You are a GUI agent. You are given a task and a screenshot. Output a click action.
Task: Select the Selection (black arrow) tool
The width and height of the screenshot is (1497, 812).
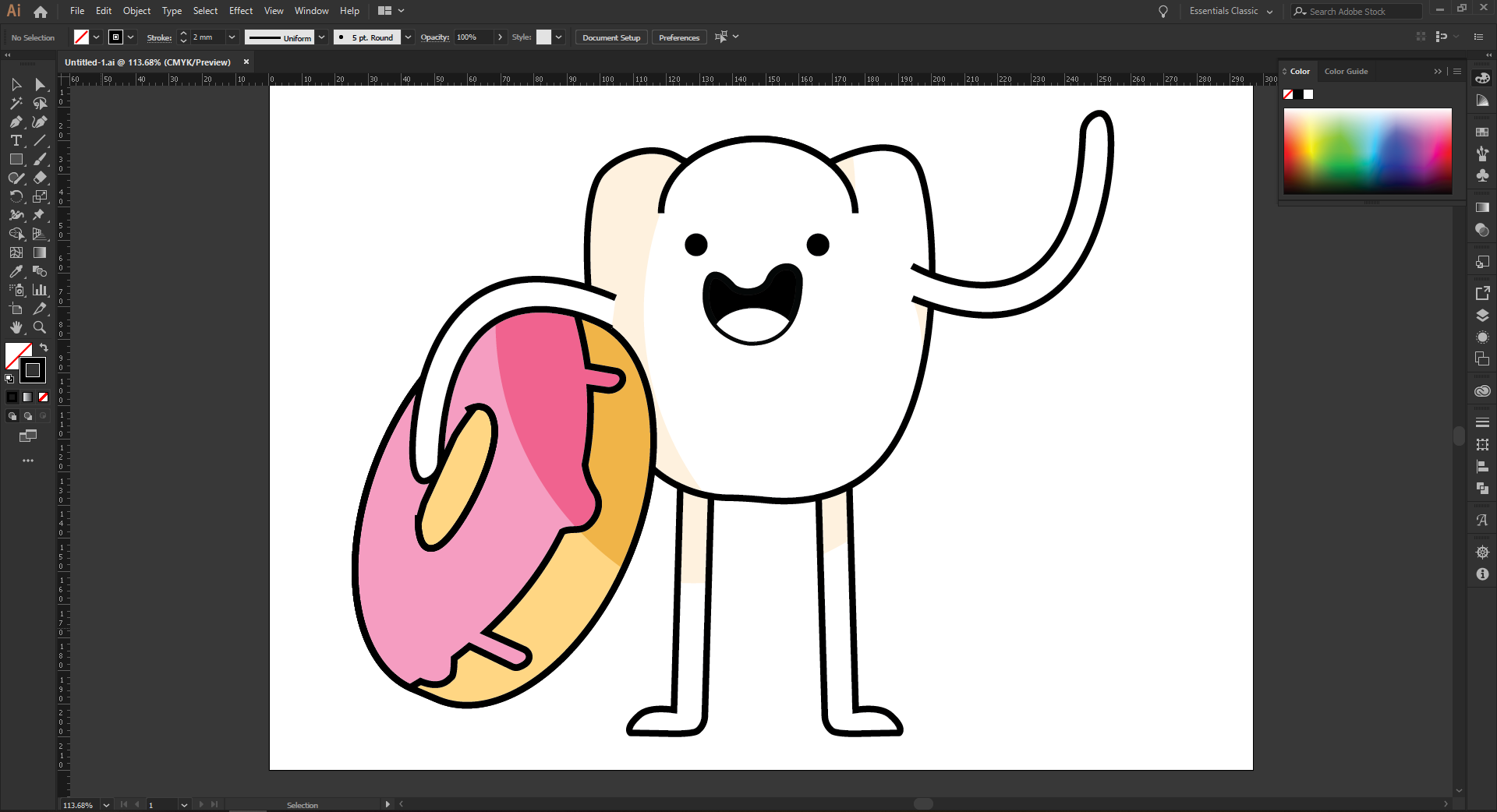coord(16,84)
